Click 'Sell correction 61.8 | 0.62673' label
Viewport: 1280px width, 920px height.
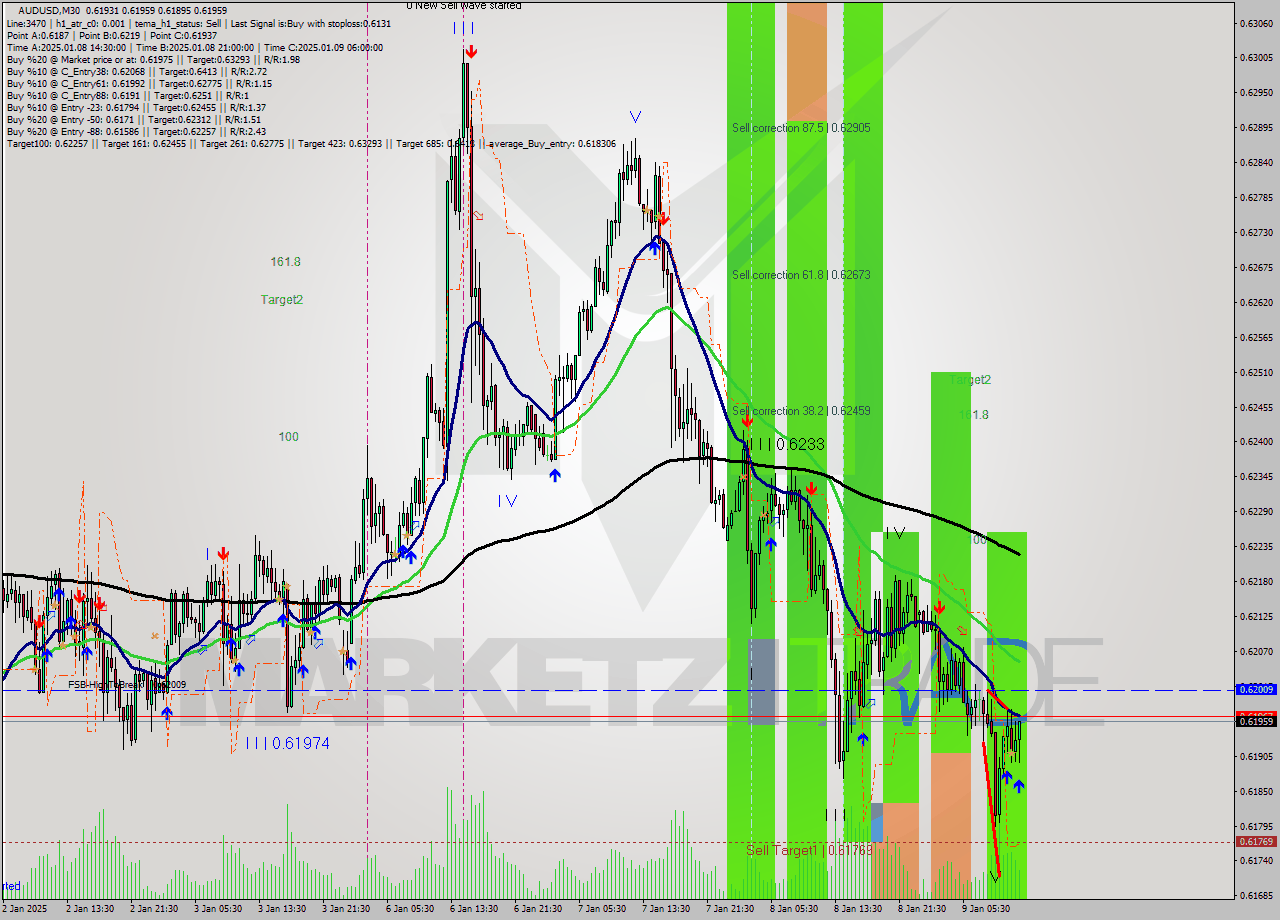[x=801, y=275]
